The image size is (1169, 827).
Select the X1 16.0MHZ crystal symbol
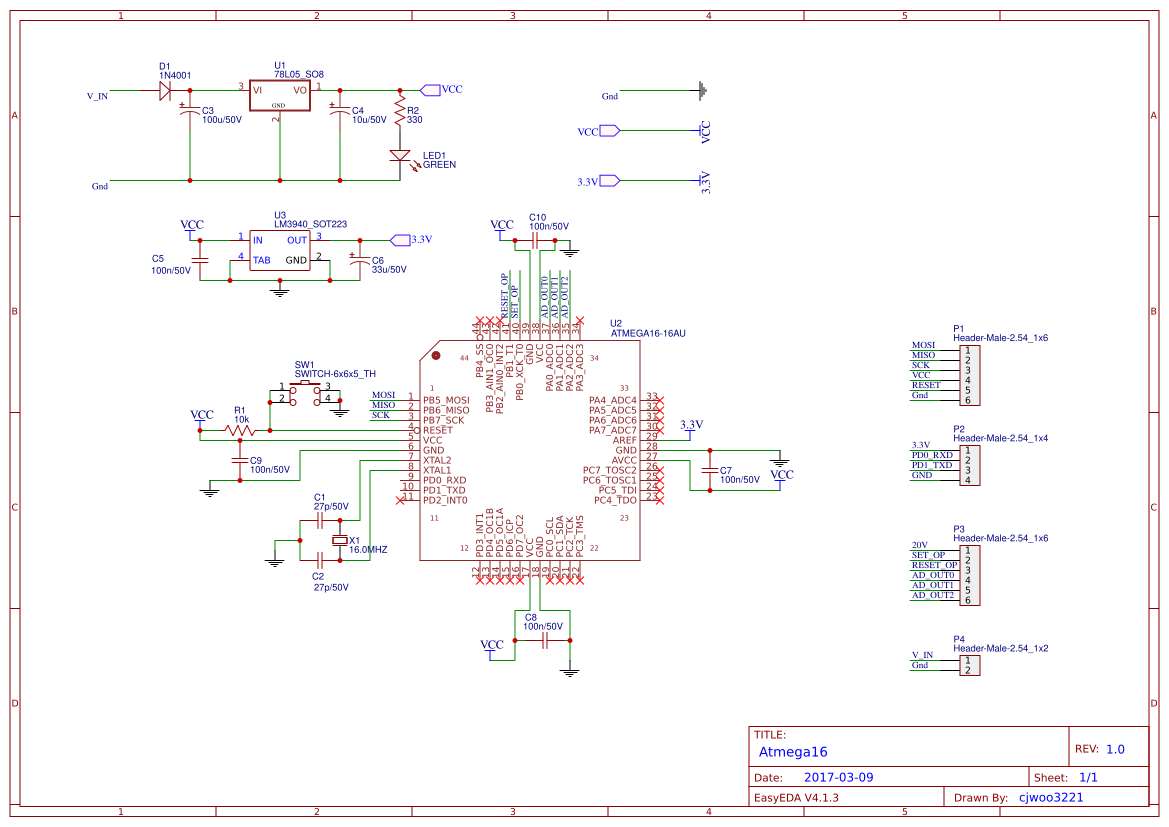tap(340, 541)
